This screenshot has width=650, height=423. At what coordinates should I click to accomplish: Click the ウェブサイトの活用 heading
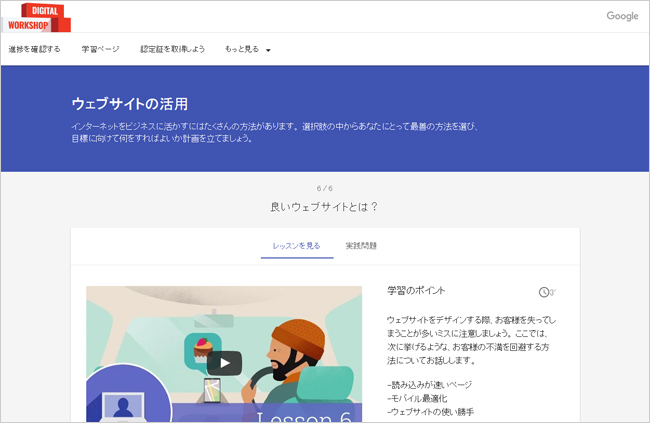coord(130,104)
